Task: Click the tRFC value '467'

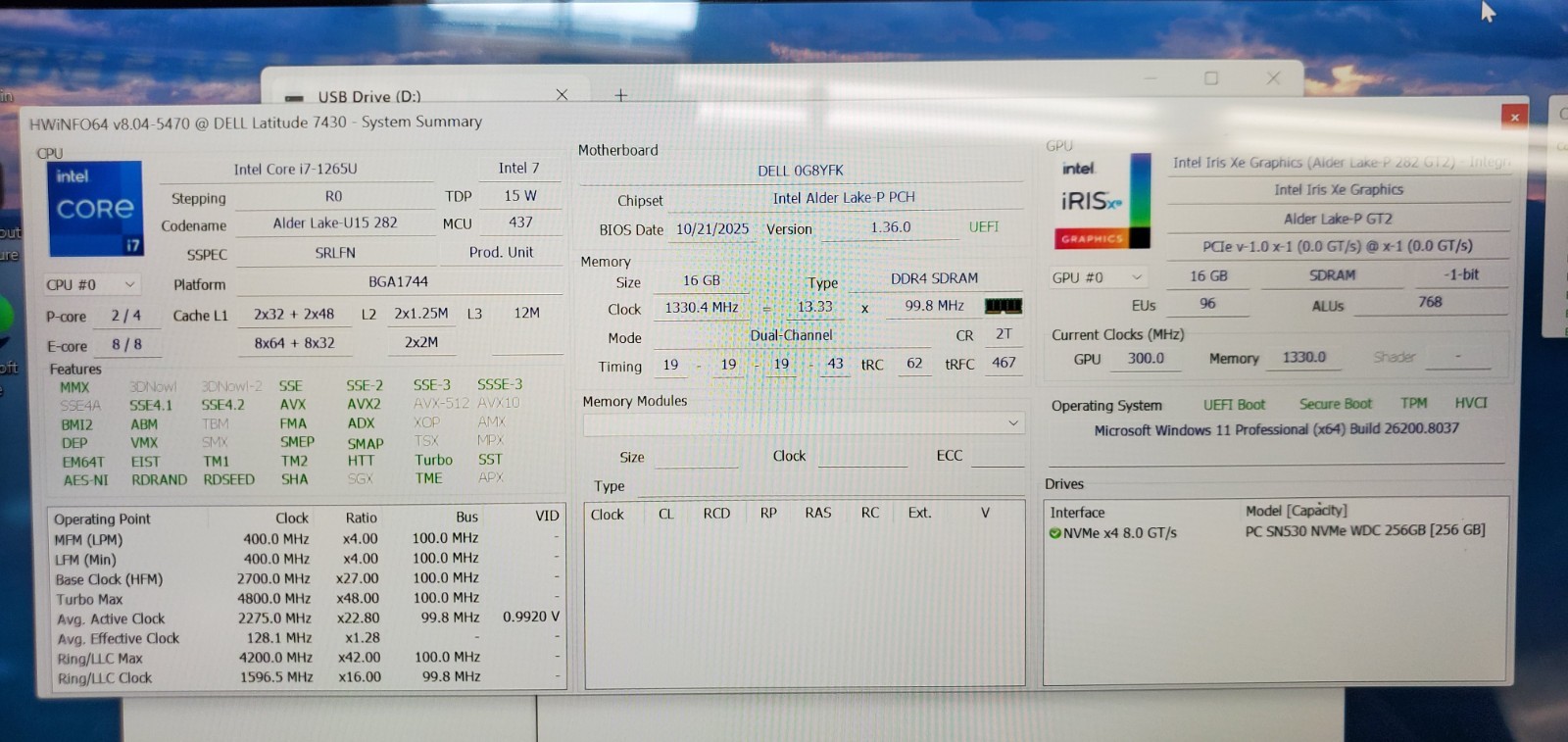Action: [x=1004, y=363]
